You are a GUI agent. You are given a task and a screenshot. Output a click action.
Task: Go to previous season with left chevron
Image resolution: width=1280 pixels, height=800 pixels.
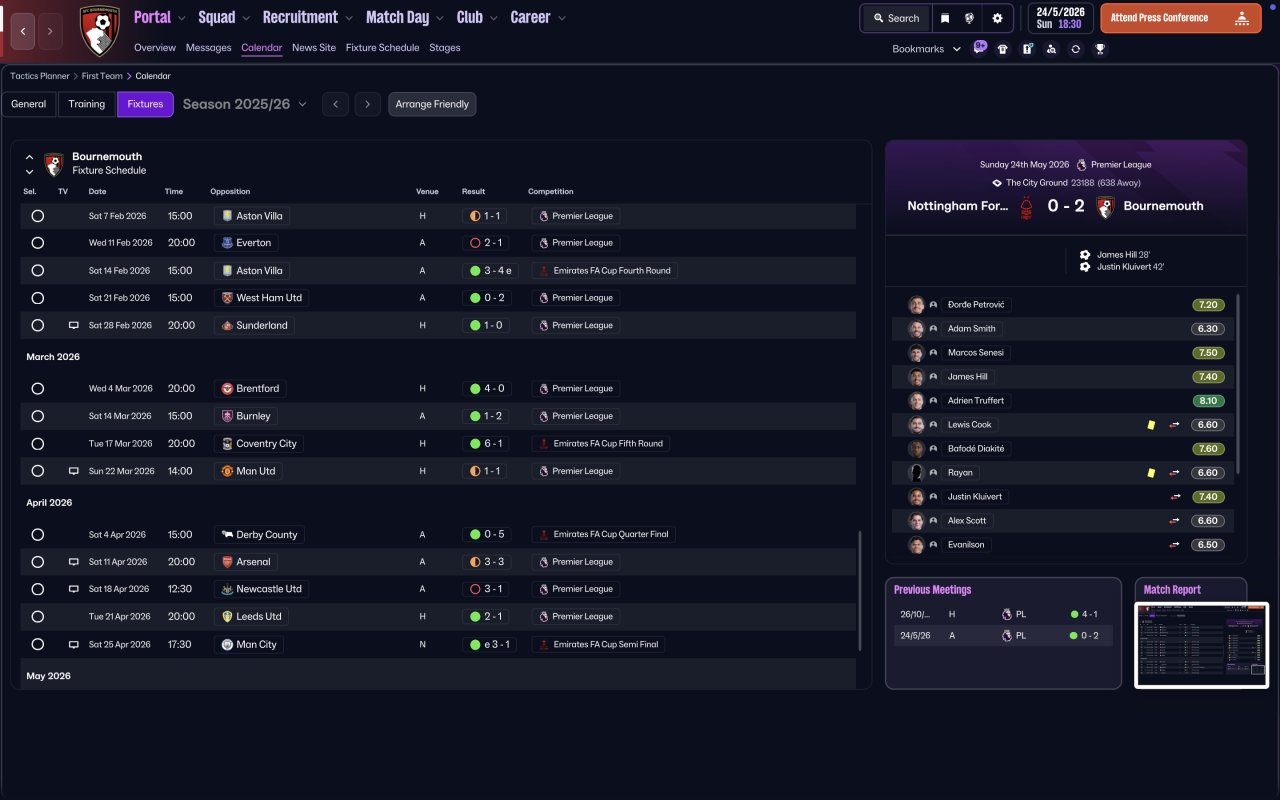[x=335, y=104]
